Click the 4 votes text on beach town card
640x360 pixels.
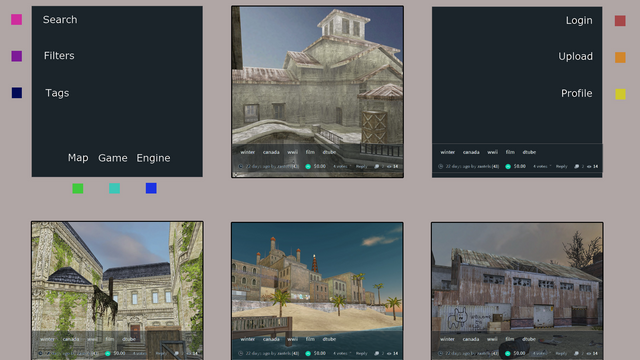click(340, 353)
